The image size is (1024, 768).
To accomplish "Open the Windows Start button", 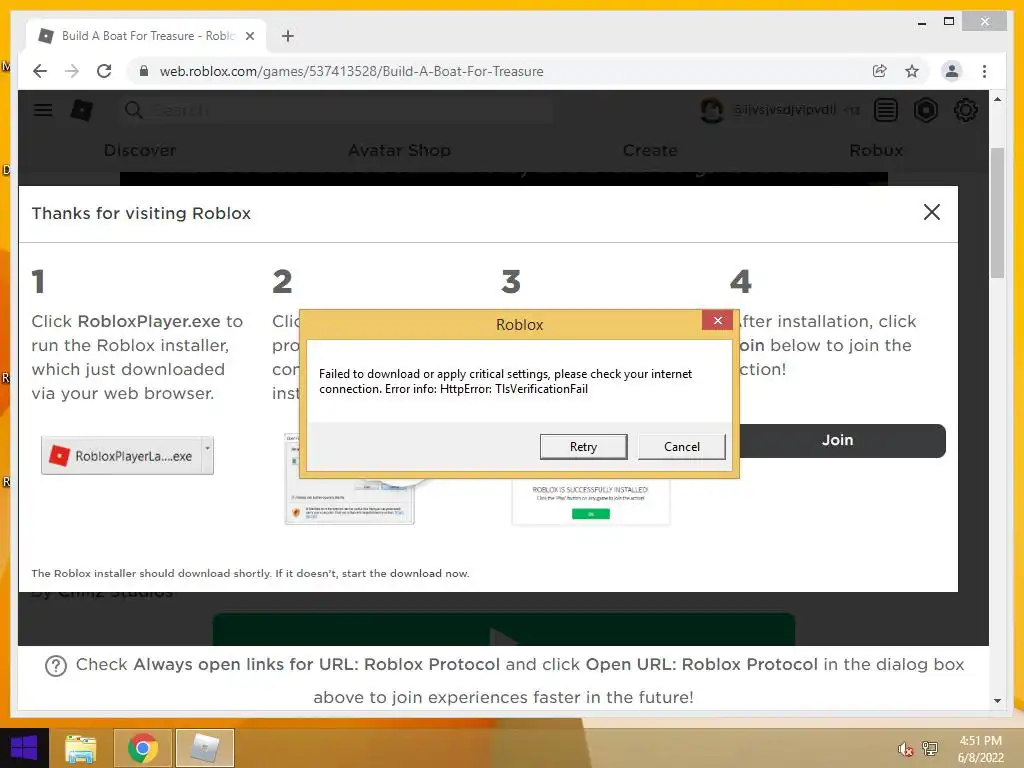I will (24, 748).
